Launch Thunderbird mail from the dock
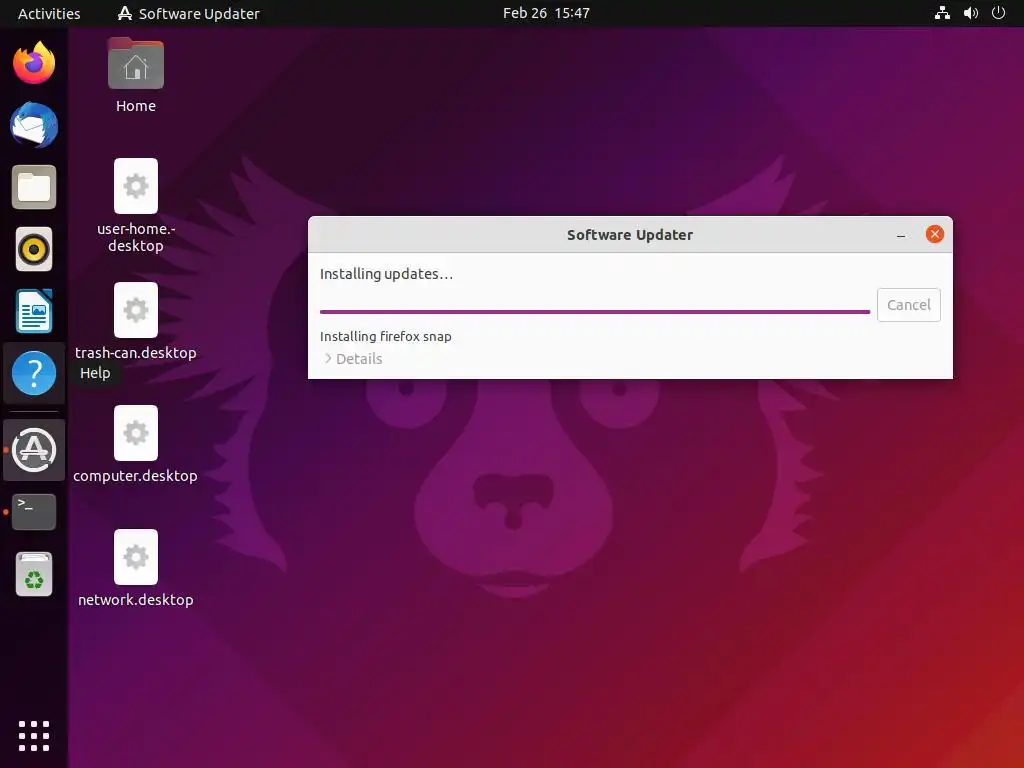 [x=34, y=125]
